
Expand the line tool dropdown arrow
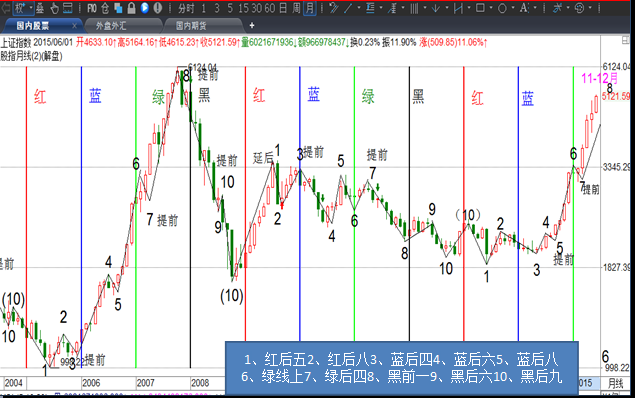pos(359,8)
